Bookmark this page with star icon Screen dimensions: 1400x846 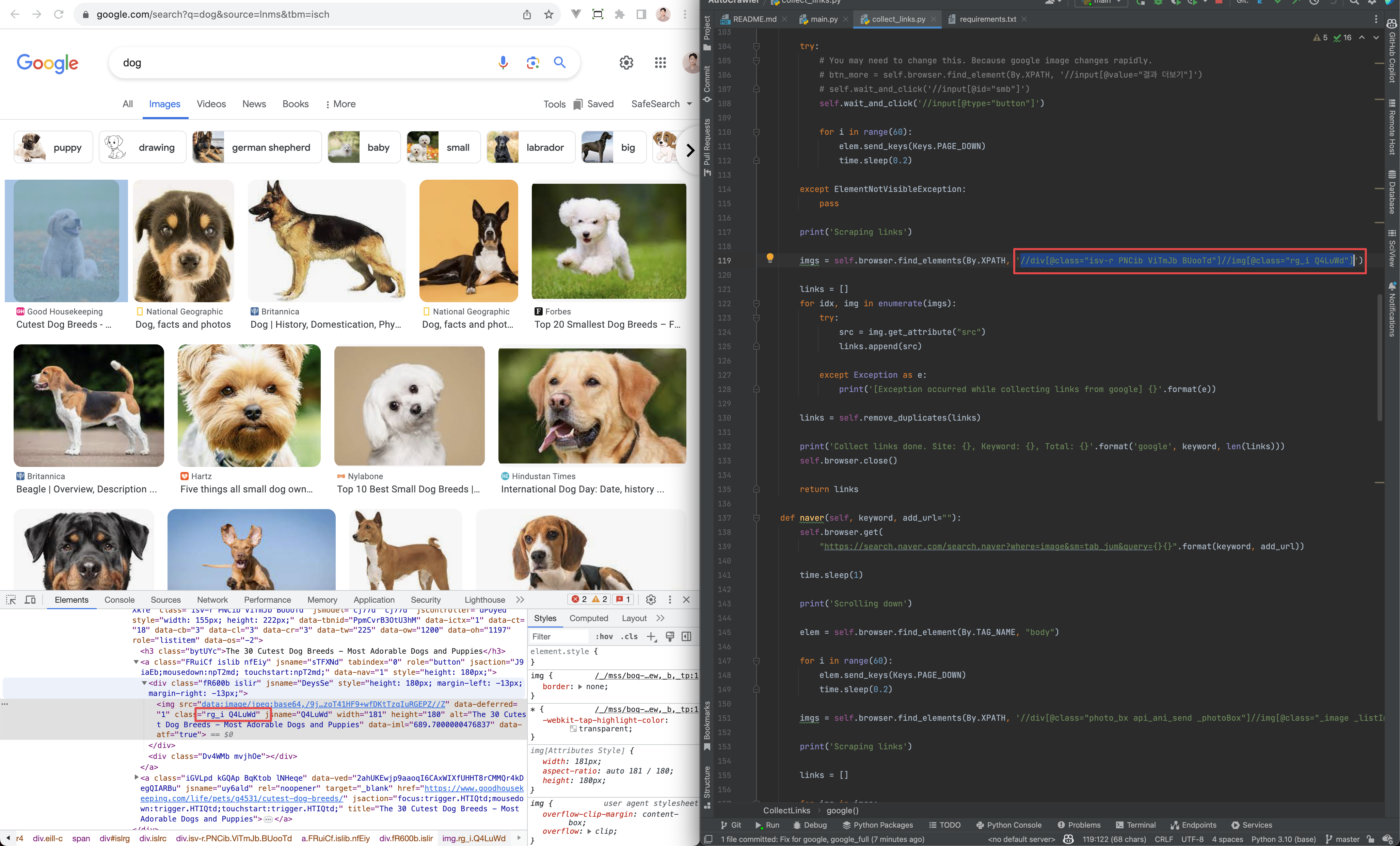549,15
